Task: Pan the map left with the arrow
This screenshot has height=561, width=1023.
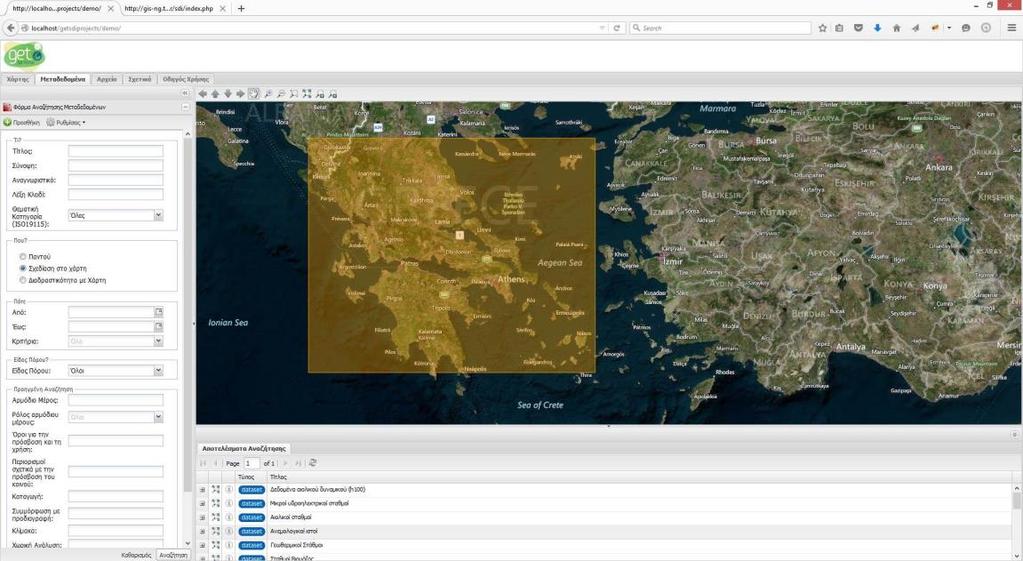Action: pos(202,94)
